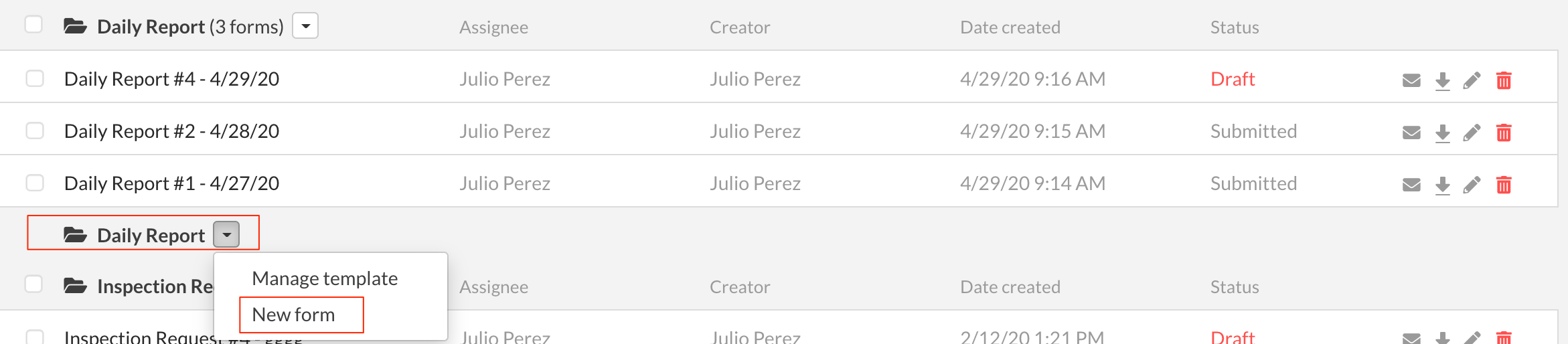Download Daily Report #2 form
1568x344 pixels.
[1443, 133]
